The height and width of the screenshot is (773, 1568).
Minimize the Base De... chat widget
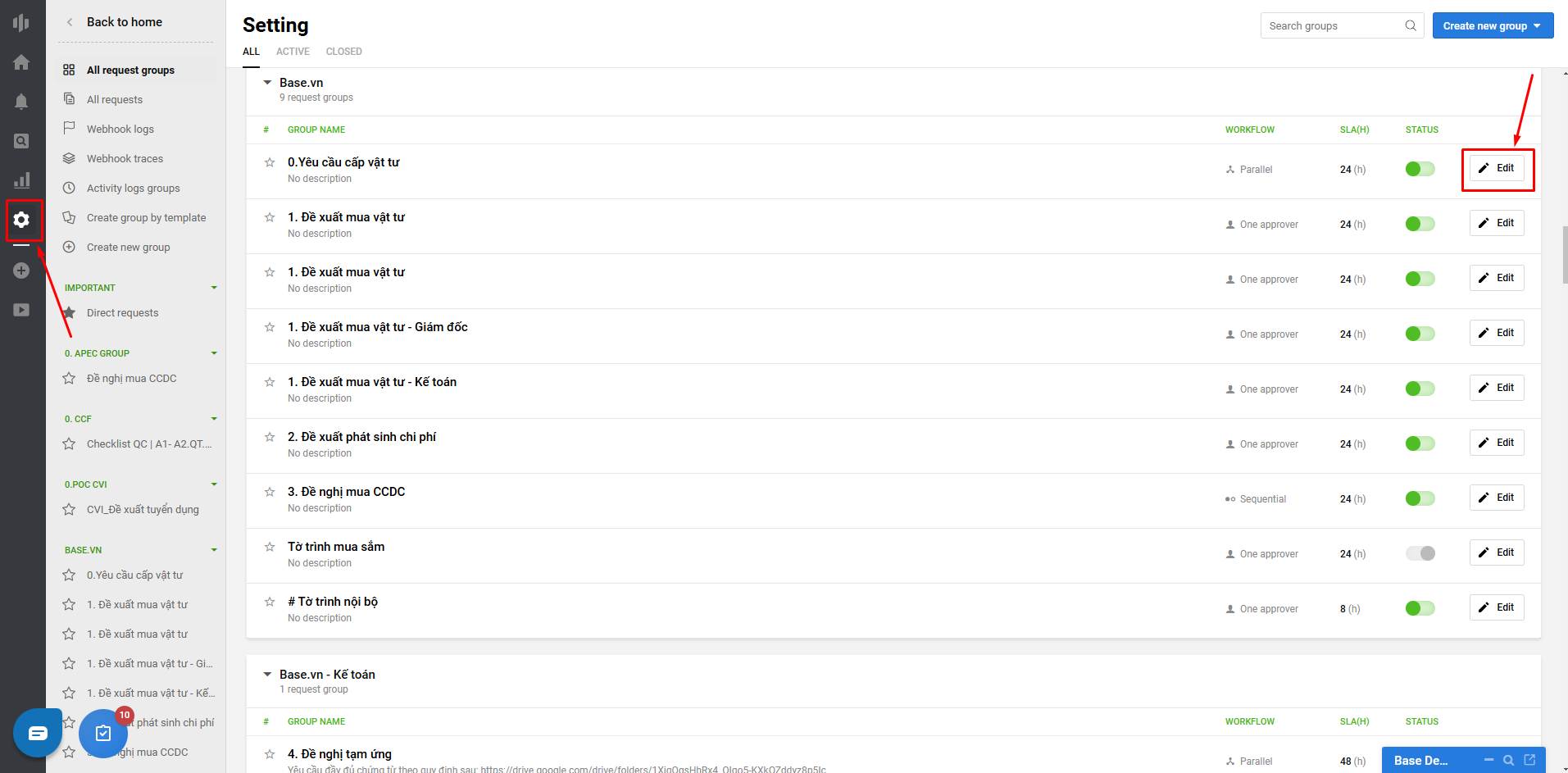click(x=1488, y=760)
